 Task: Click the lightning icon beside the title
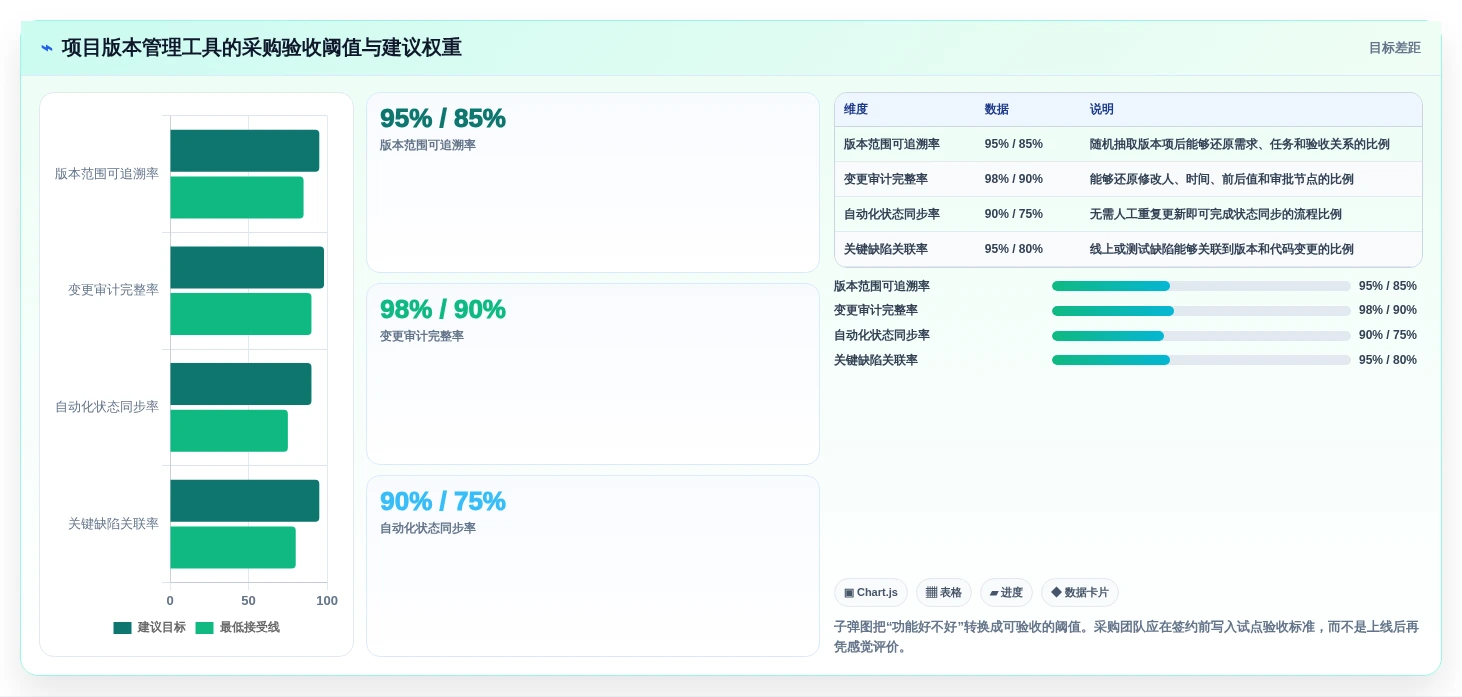tap(47, 48)
